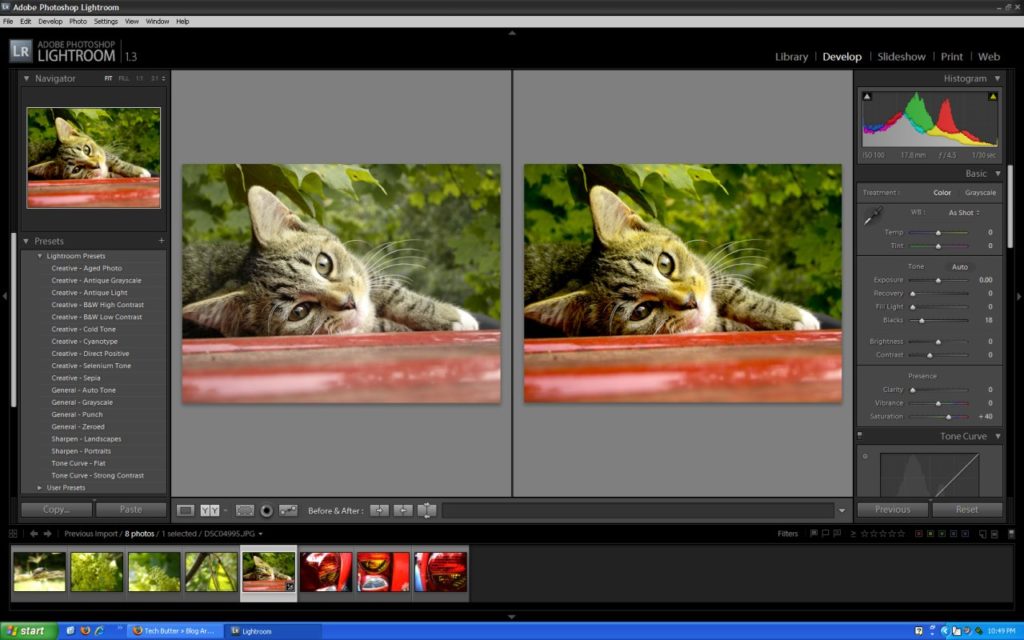Switch to Loupe view in toolbar
Image resolution: width=1024 pixels, height=640 pixels.
coord(185,510)
